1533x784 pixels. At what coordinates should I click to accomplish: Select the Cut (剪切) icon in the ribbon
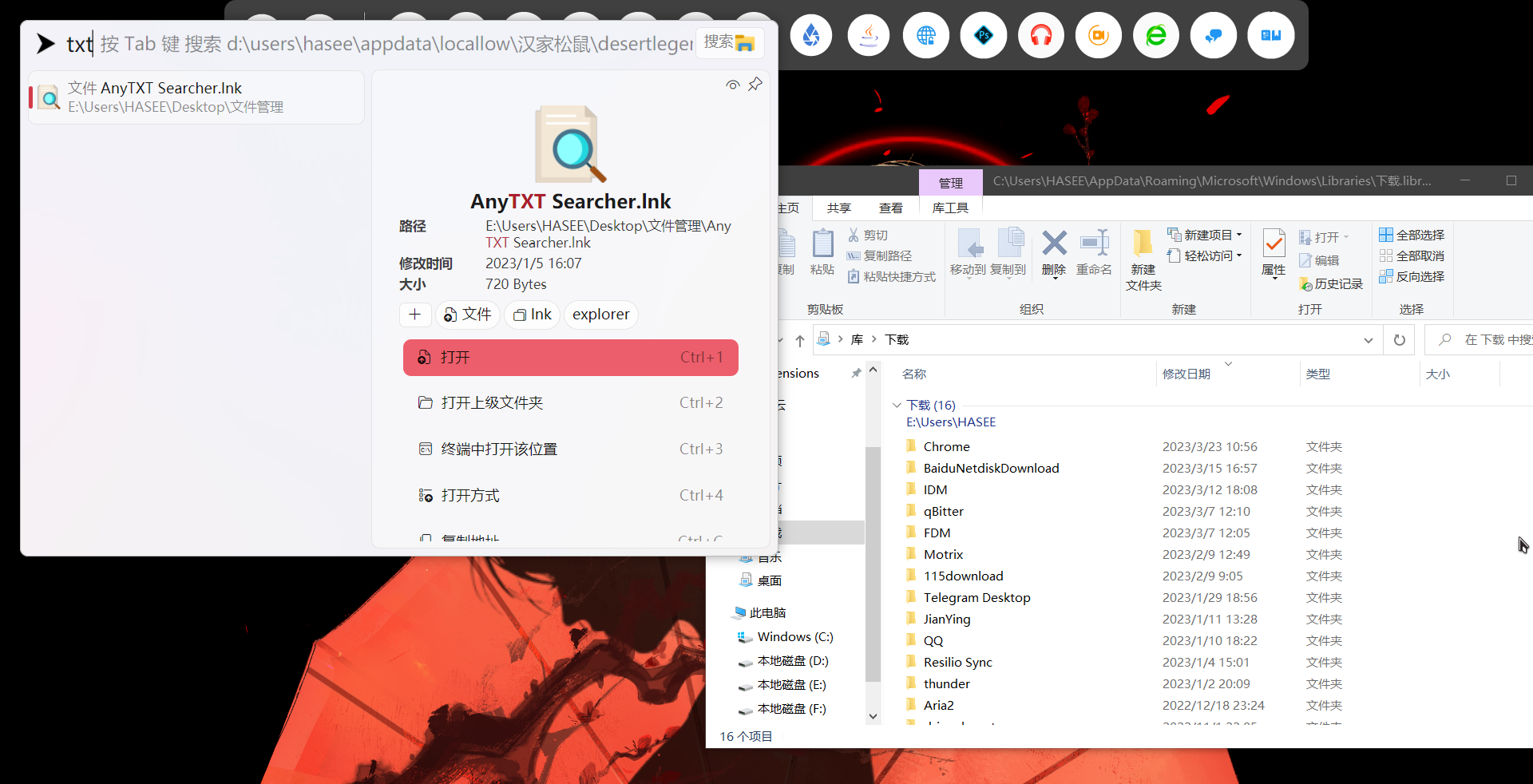[x=854, y=235]
